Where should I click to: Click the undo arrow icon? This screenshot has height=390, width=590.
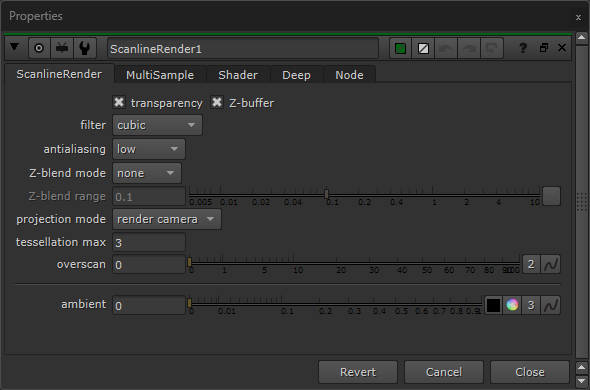[446, 48]
